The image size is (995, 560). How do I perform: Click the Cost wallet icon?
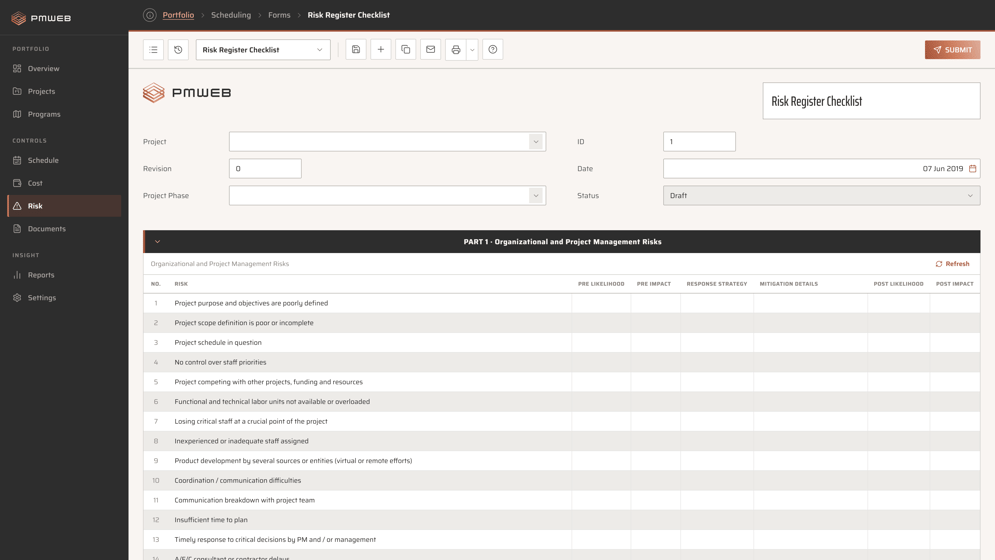(x=17, y=183)
